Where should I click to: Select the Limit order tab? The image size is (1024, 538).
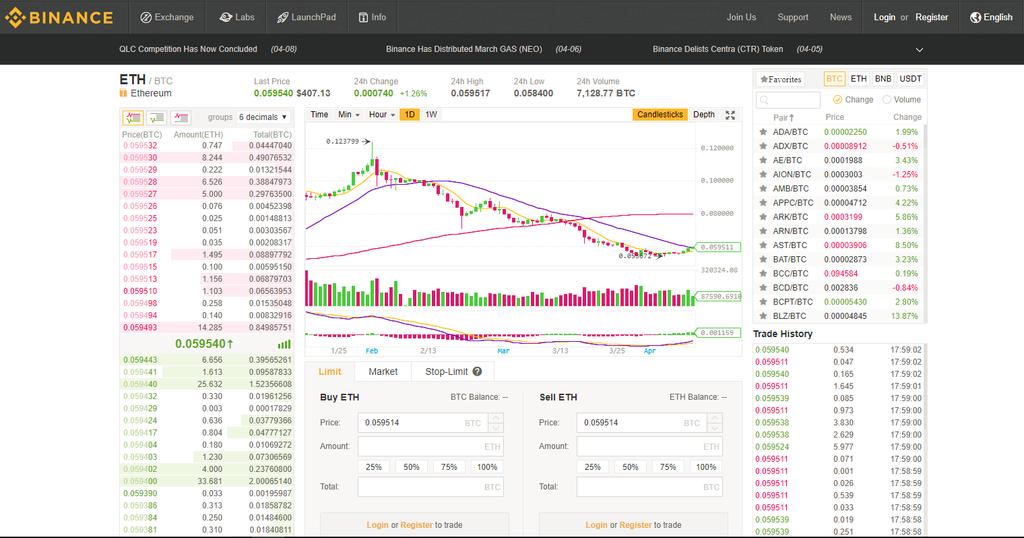pos(330,372)
